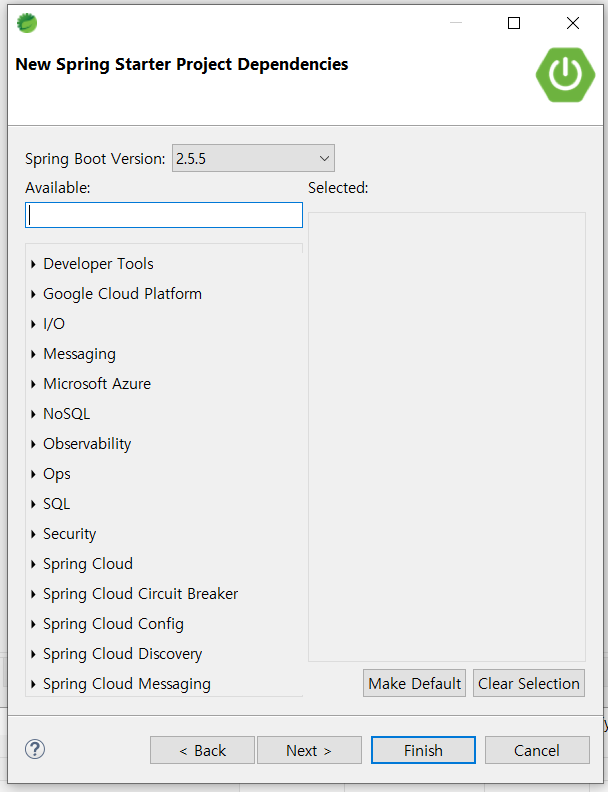
Task: Click the Clear Selection button
Action: pyautogui.click(x=529, y=683)
